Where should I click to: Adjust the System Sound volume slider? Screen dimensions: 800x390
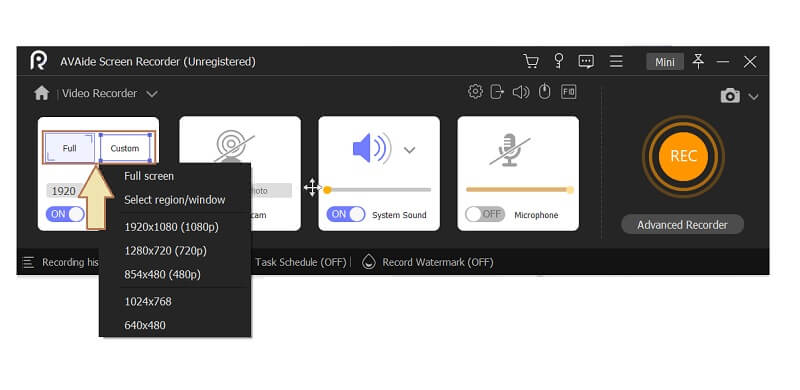pyautogui.click(x=378, y=190)
